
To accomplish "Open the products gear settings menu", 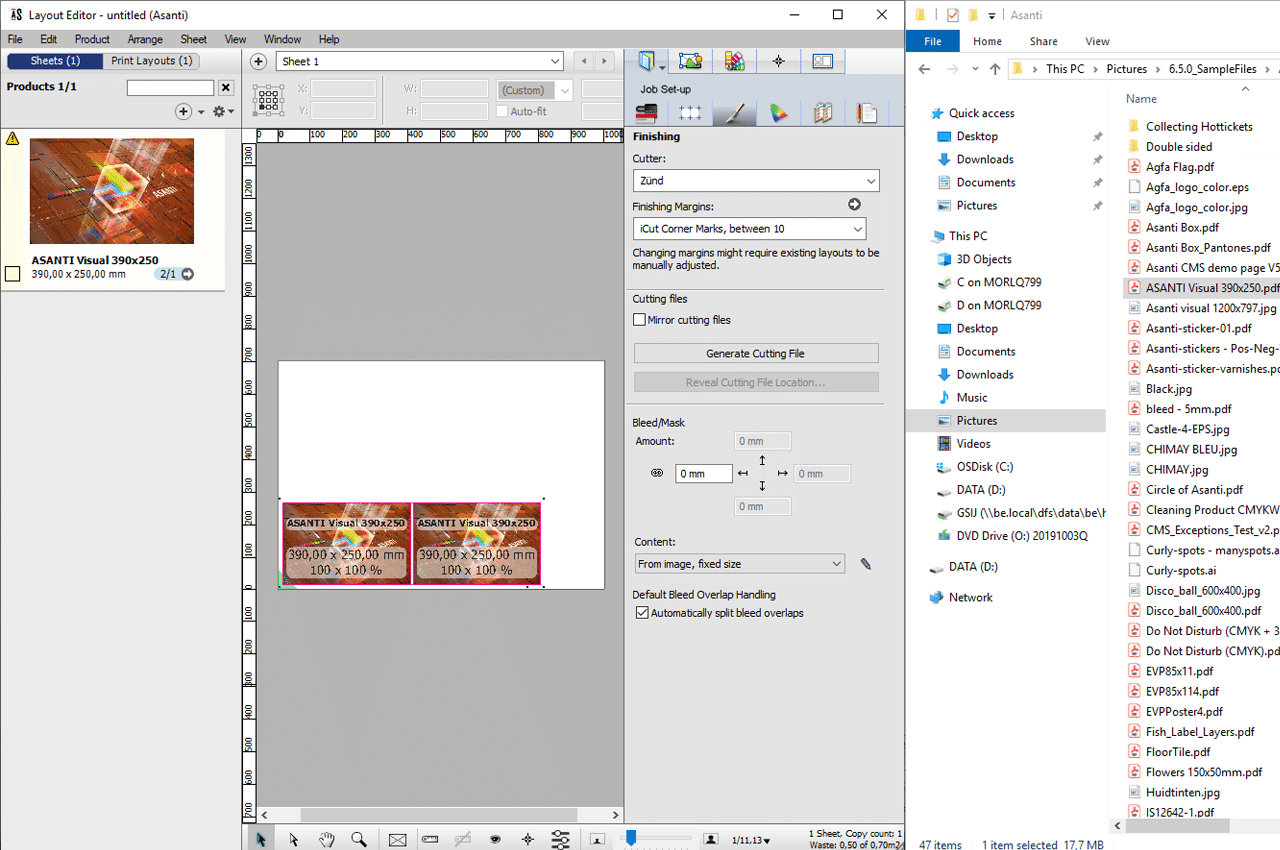I will click(223, 112).
